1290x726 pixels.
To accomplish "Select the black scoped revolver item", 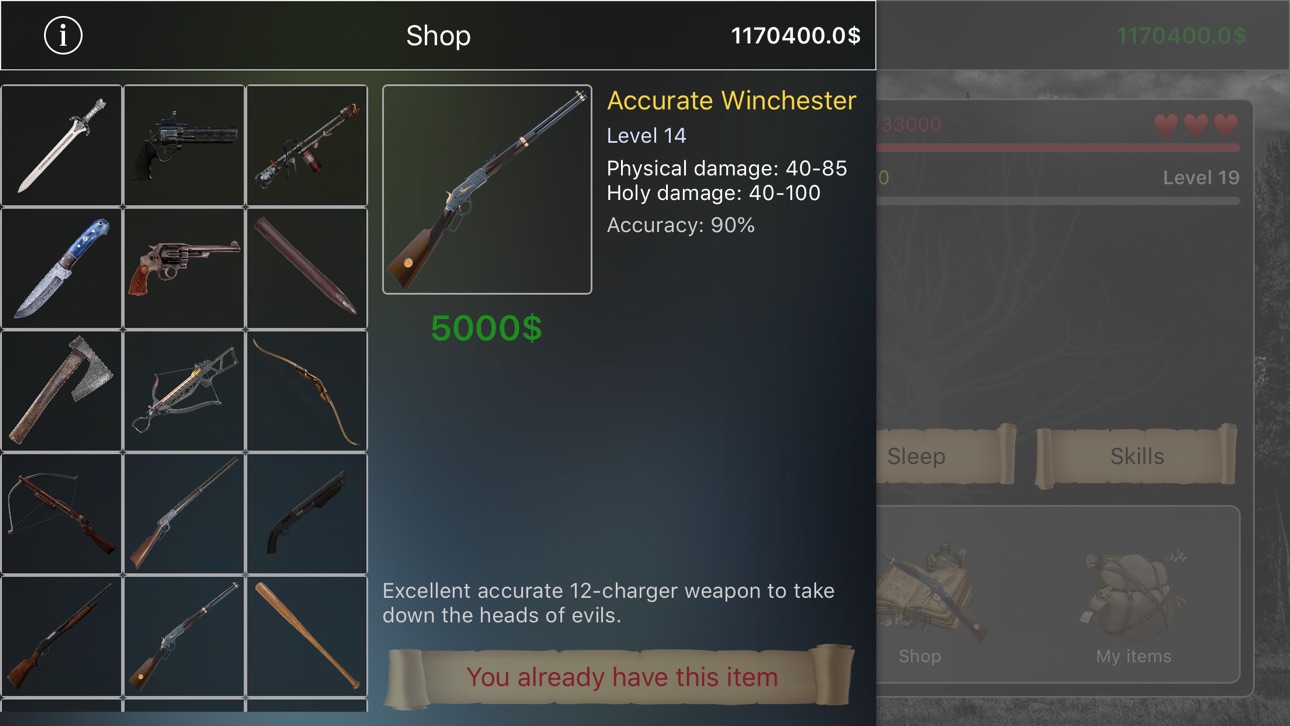I will (184, 145).
